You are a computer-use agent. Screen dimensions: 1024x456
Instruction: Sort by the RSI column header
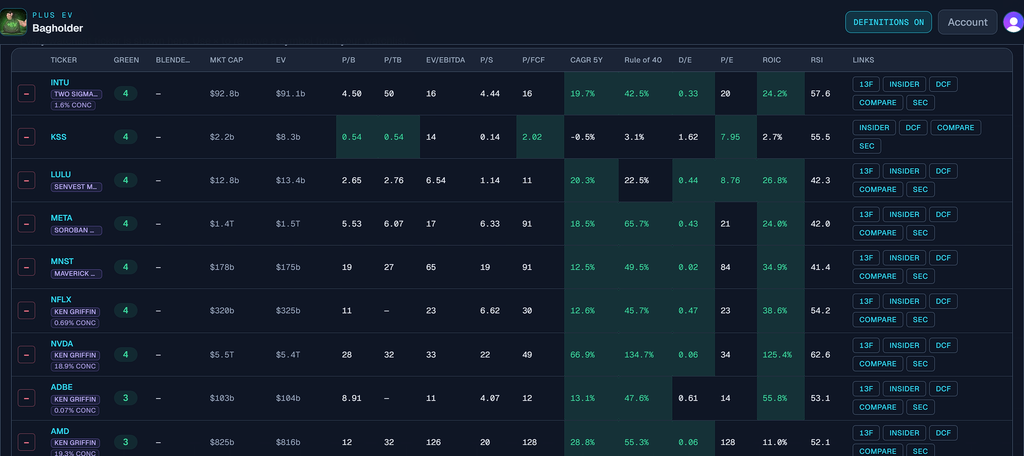click(816, 60)
